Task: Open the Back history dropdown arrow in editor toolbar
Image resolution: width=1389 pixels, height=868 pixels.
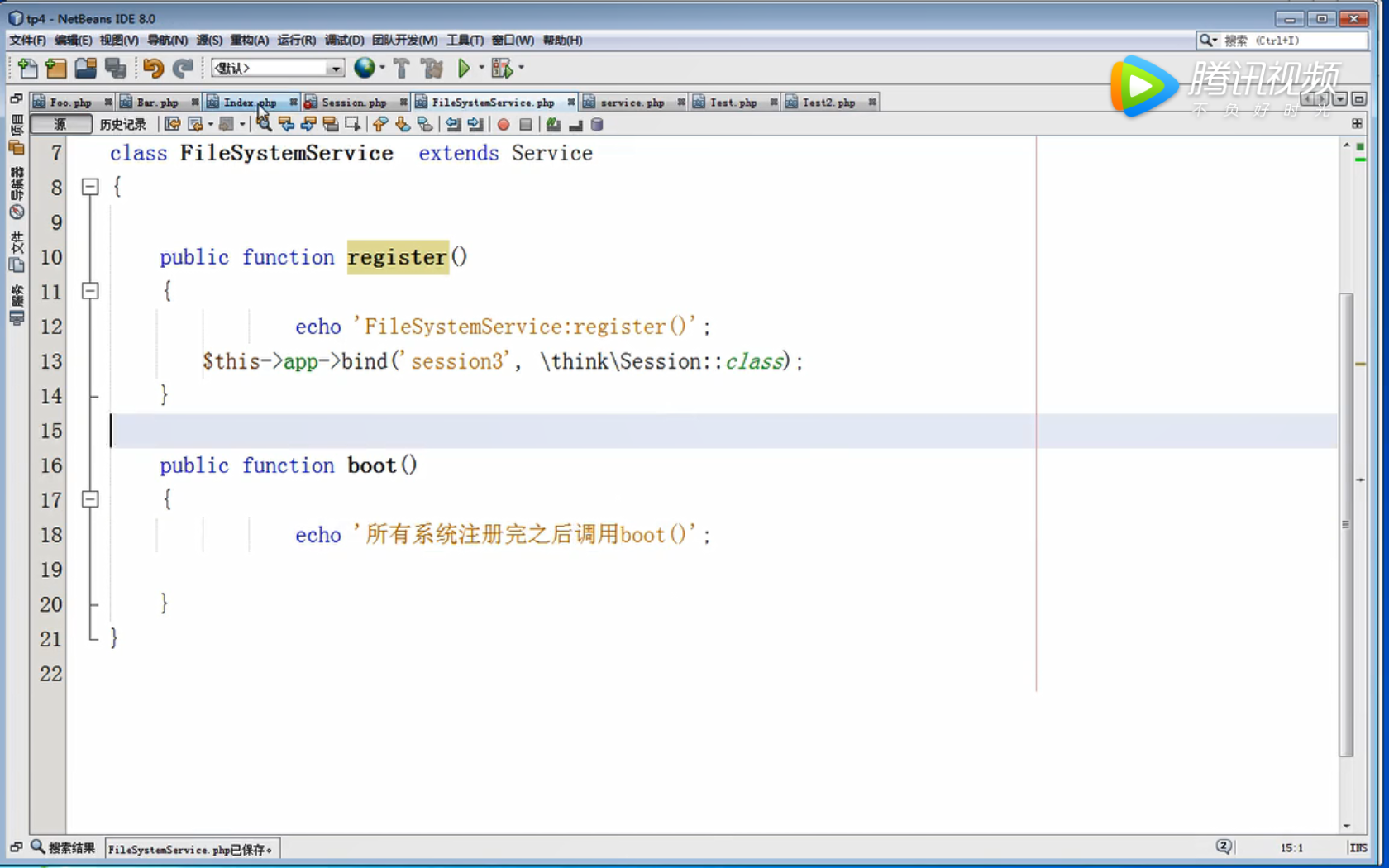Action: point(210,124)
